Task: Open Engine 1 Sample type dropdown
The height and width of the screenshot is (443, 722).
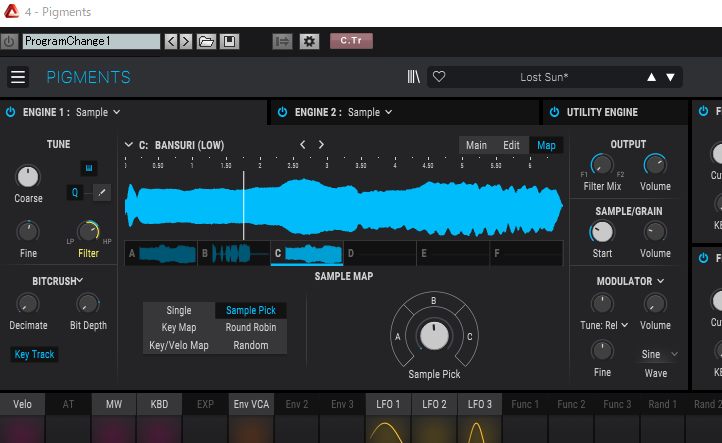Action: [98, 112]
